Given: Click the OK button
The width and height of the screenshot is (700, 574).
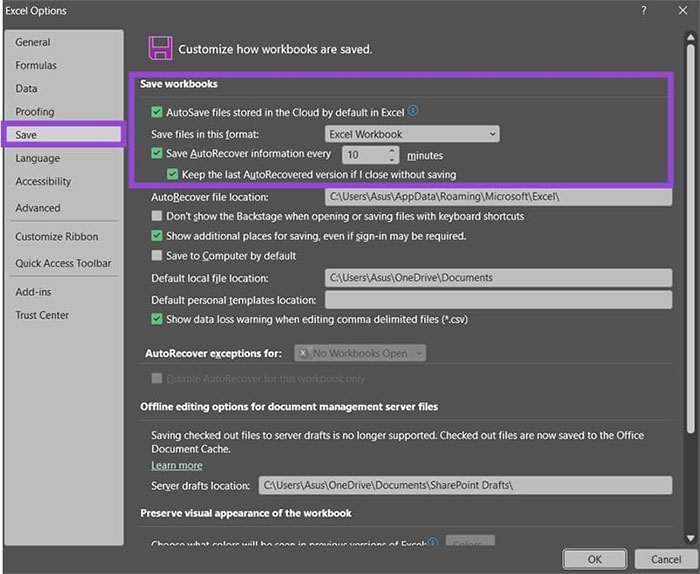Looking at the screenshot, I should 594,559.
